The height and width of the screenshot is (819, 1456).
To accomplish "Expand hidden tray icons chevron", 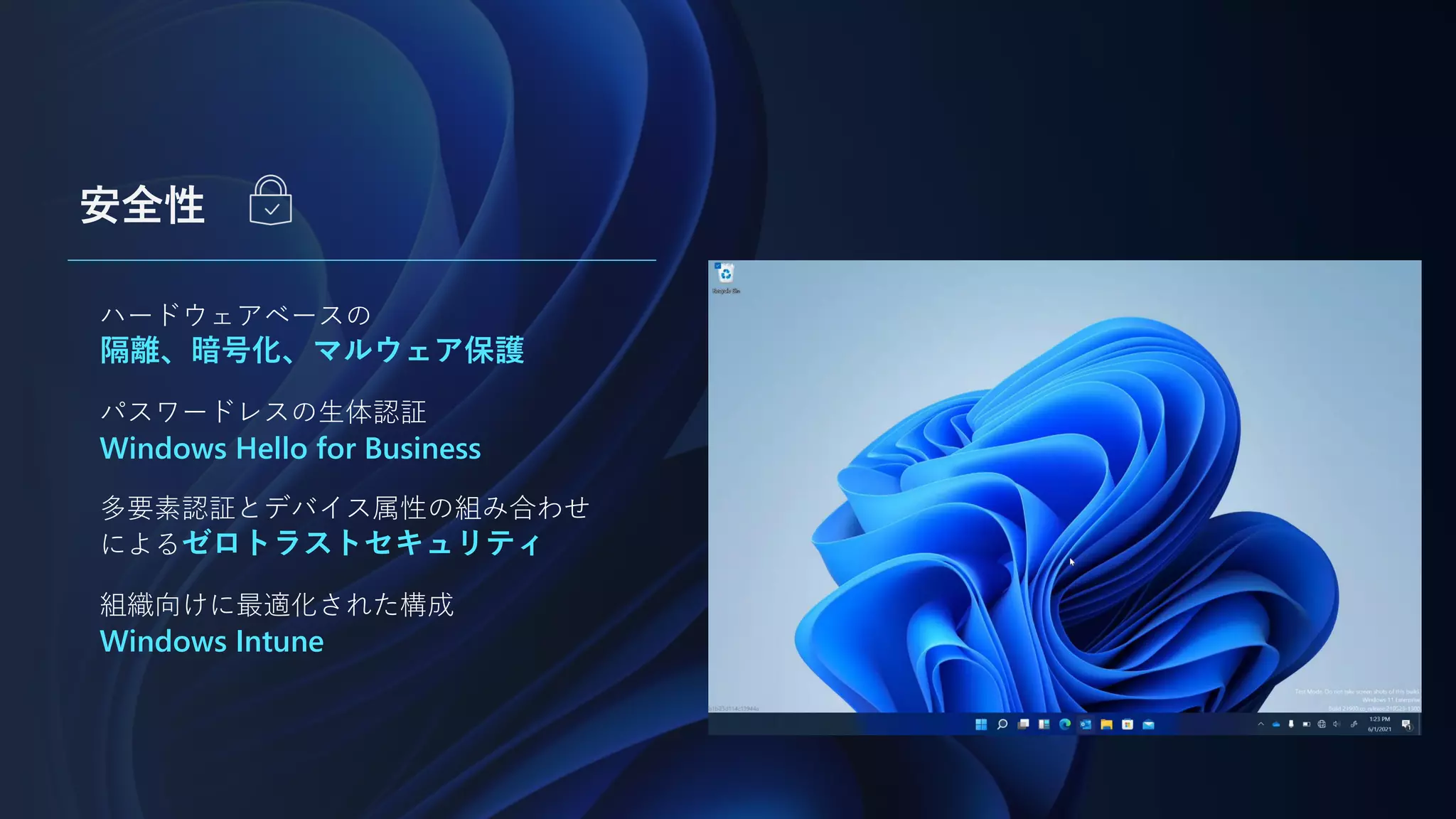I will click(x=1260, y=724).
